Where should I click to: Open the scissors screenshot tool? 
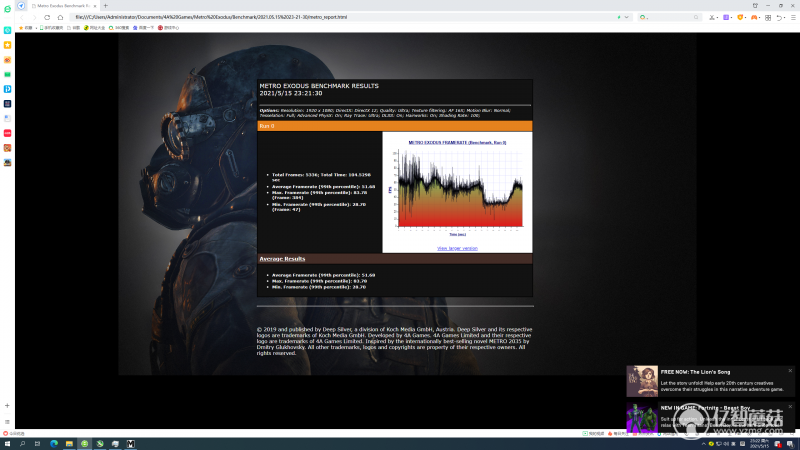tap(712, 17)
